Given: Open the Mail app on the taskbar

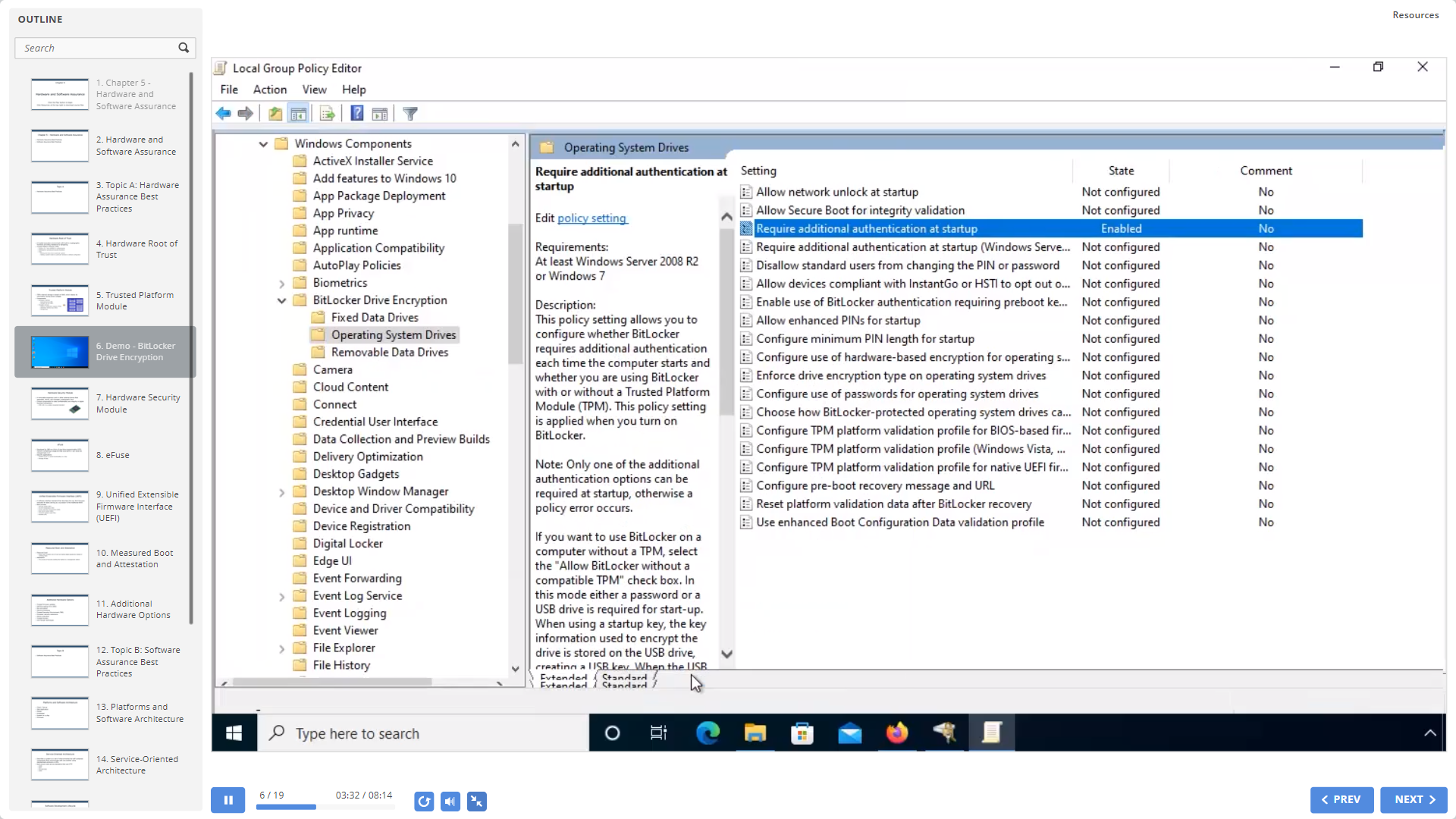Looking at the screenshot, I should [849, 733].
